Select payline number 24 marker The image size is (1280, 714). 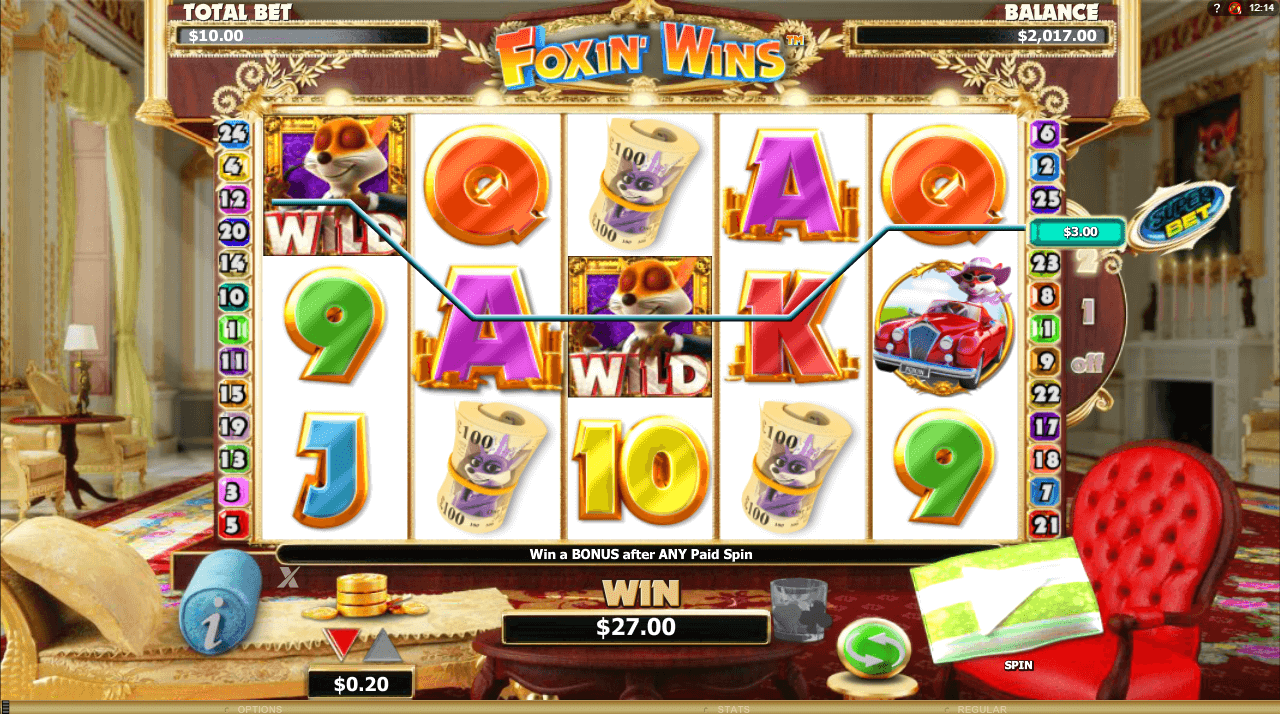click(x=233, y=133)
